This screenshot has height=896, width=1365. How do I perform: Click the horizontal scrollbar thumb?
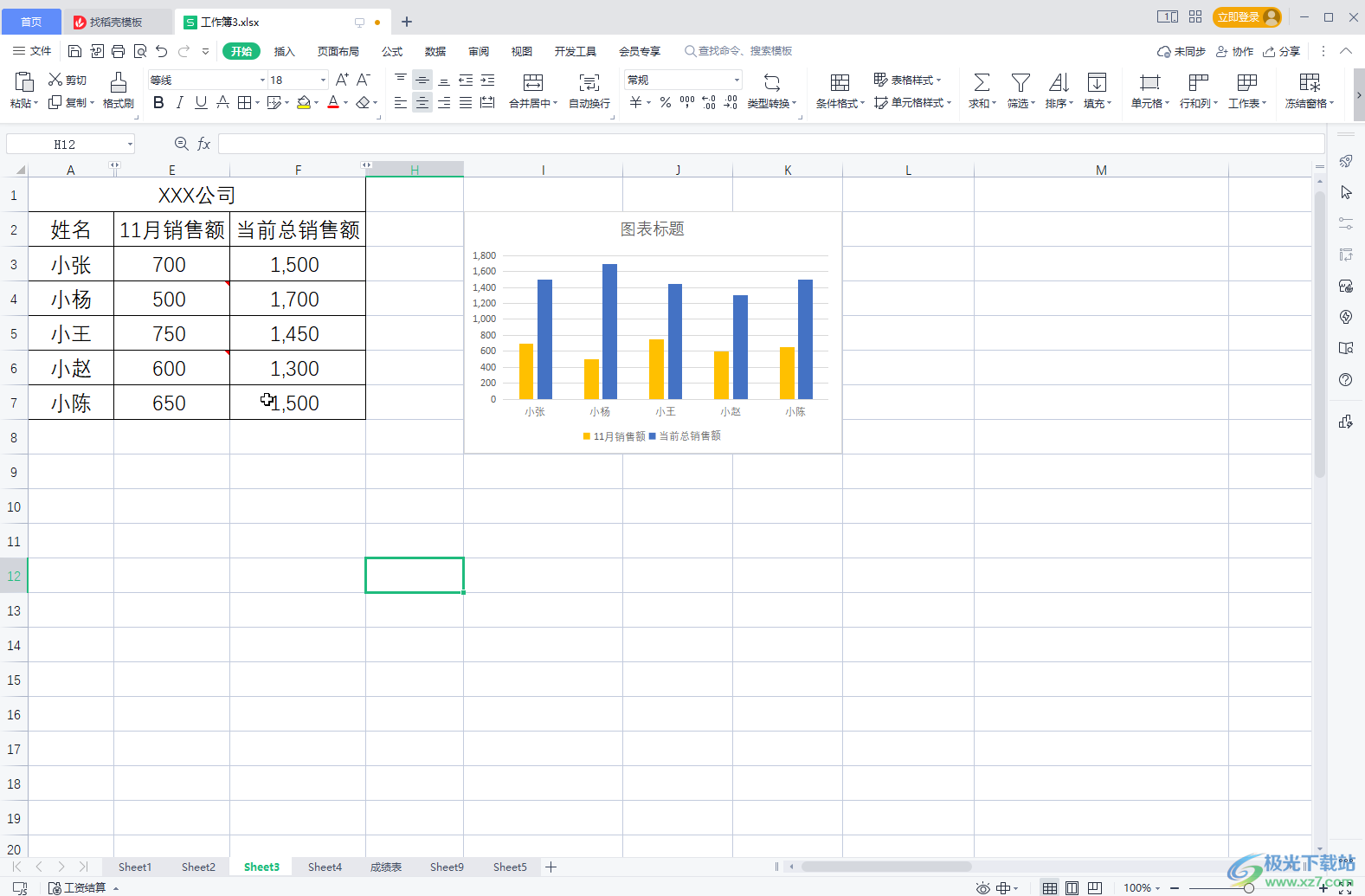(886, 867)
